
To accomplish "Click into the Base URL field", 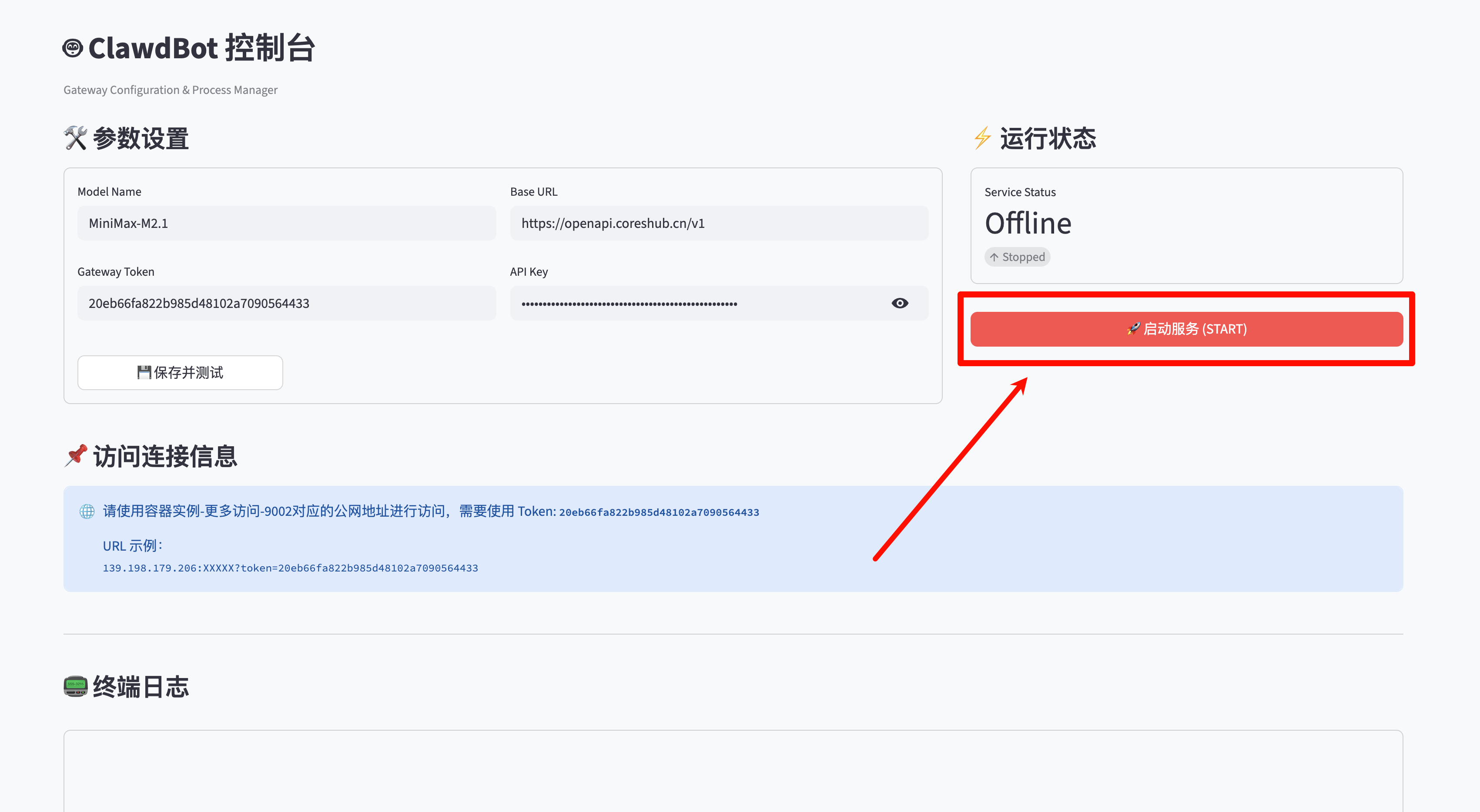I will coord(718,224).
